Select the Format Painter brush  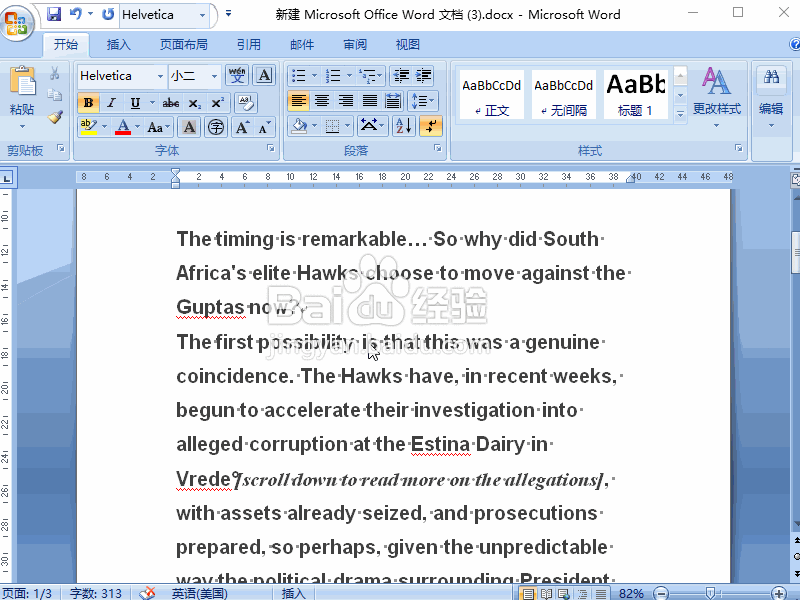tap(55, 117)
